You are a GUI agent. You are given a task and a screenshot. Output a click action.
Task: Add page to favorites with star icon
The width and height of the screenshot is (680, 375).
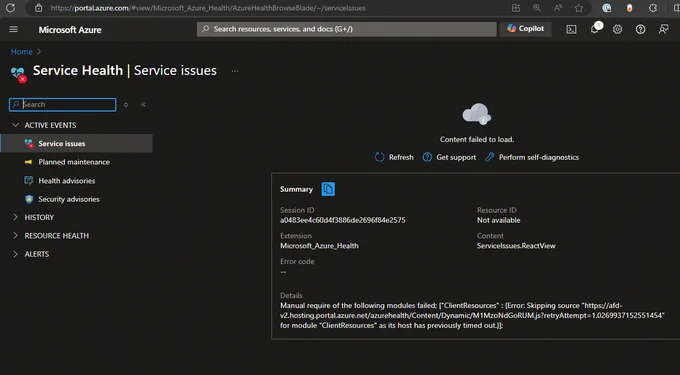coord(579,8)
